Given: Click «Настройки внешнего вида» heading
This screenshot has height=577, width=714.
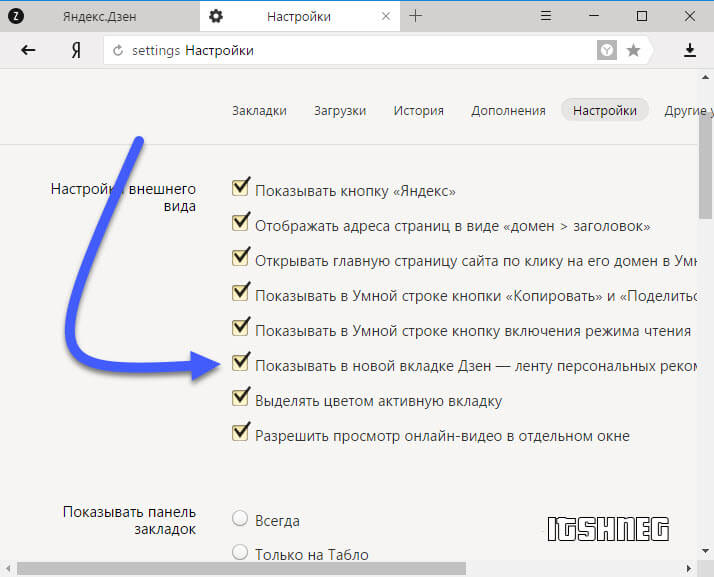Looking at the screenshot, I should [123, 197].
